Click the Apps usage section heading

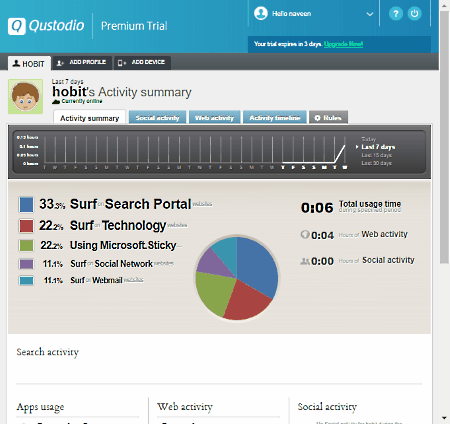(x=40, y=407)
